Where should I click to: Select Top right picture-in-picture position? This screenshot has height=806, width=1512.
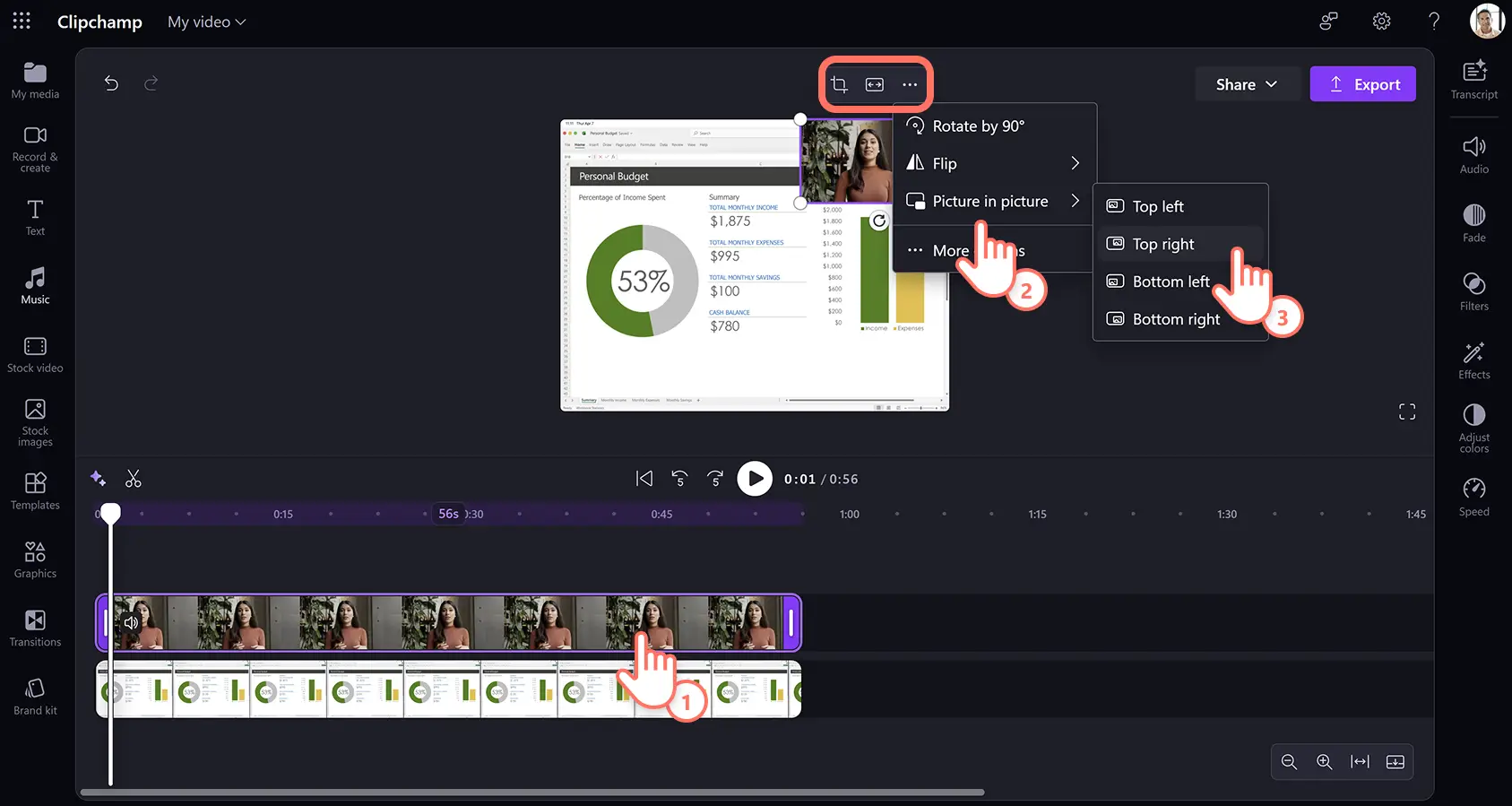pyautogui.click(x=1180, y=244)
